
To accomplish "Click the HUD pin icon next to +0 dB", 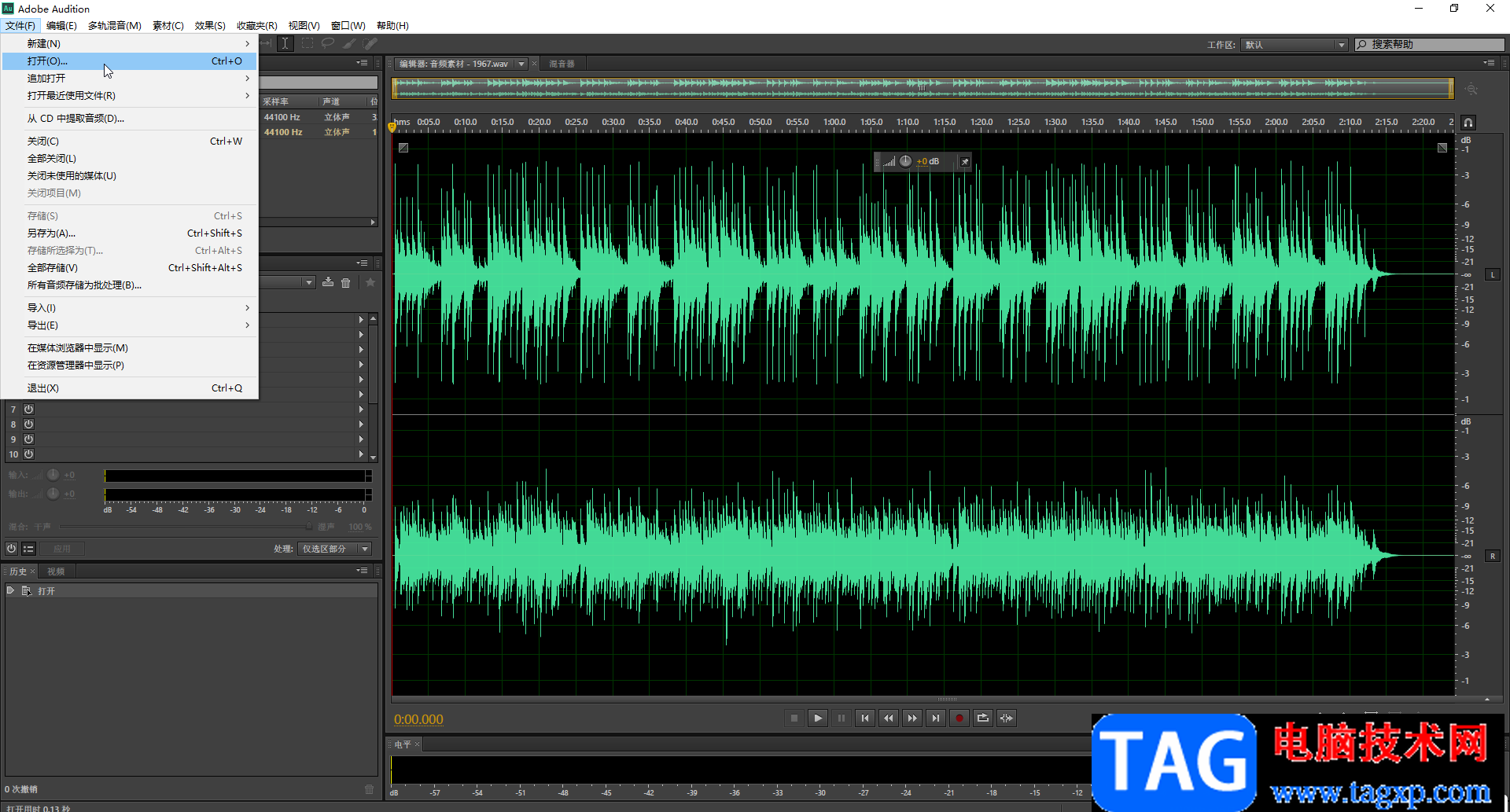I will coord(964,161).
